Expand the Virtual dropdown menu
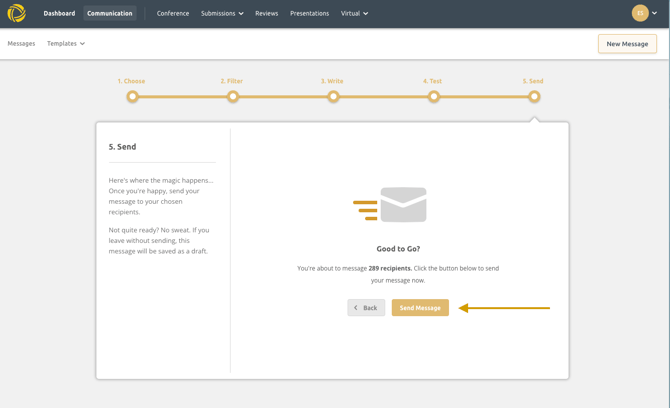The height and width of the screenshot is (408, 670). tap(354, 14)
